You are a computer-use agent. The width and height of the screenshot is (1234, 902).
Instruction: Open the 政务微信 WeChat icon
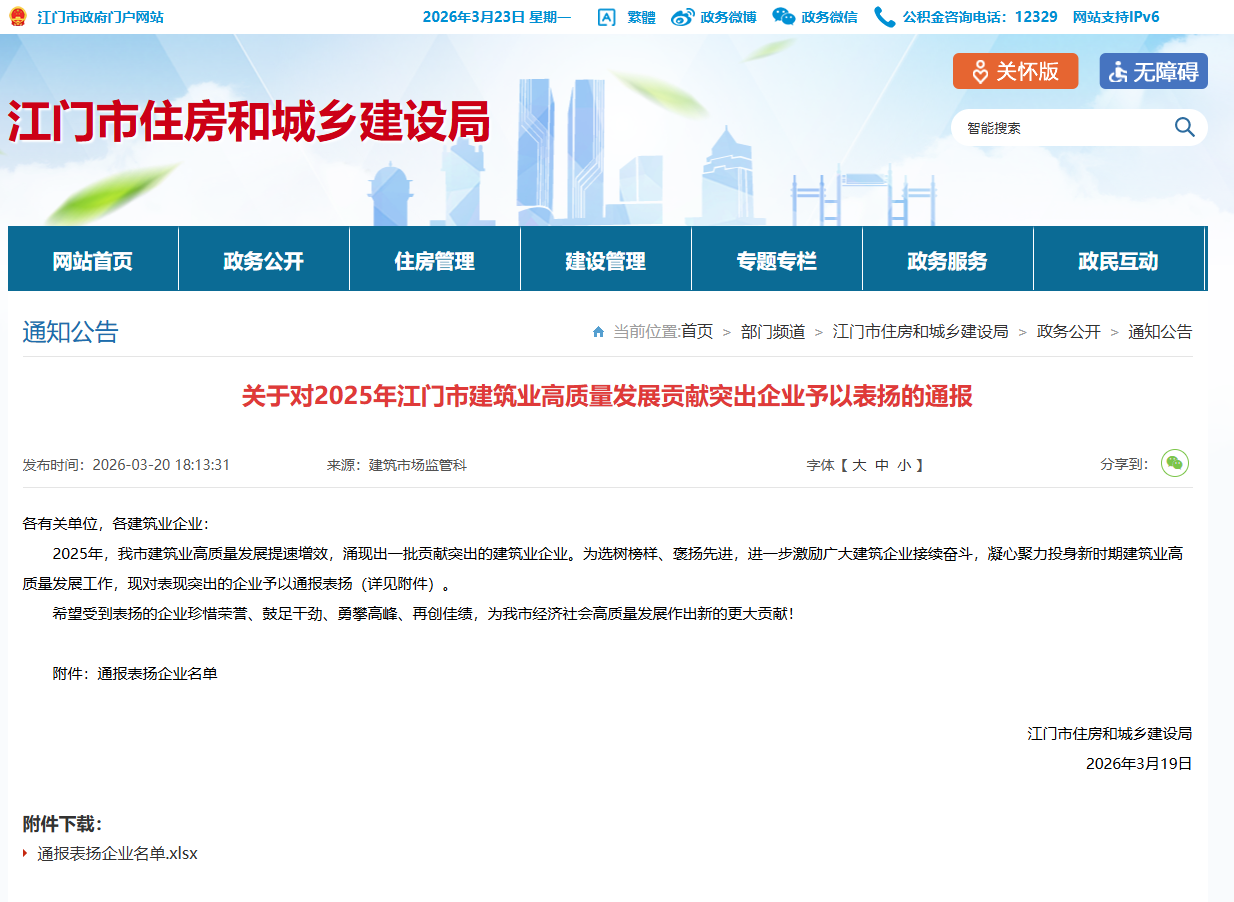point(784,17)
